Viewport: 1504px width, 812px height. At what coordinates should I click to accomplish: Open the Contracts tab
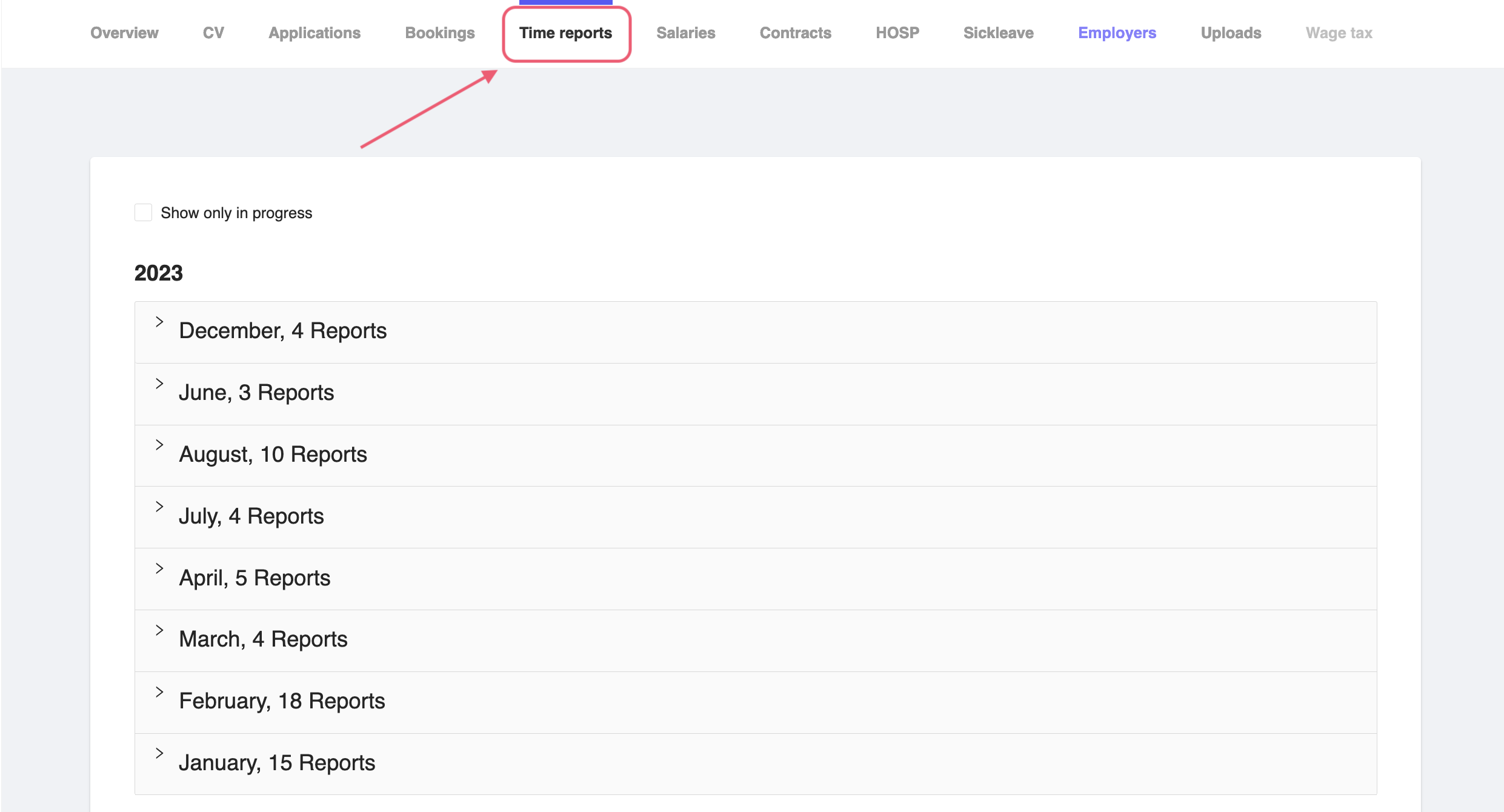click(x=795, y=33)
